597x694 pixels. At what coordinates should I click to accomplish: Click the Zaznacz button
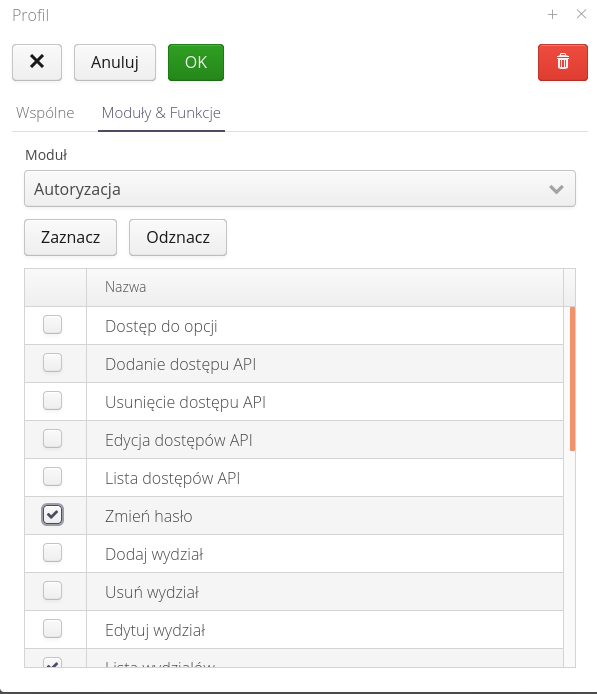70,237
